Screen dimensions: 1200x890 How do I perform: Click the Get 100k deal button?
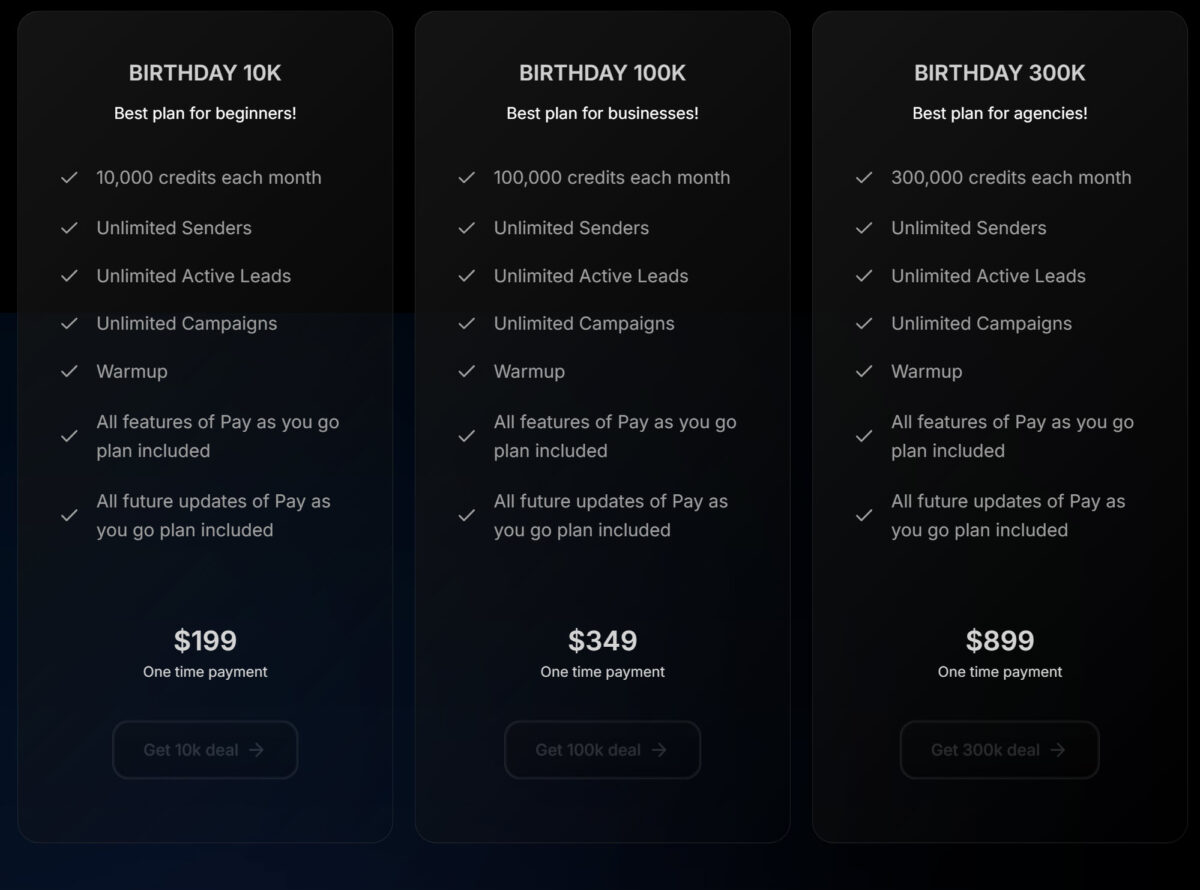coord(602,750)
